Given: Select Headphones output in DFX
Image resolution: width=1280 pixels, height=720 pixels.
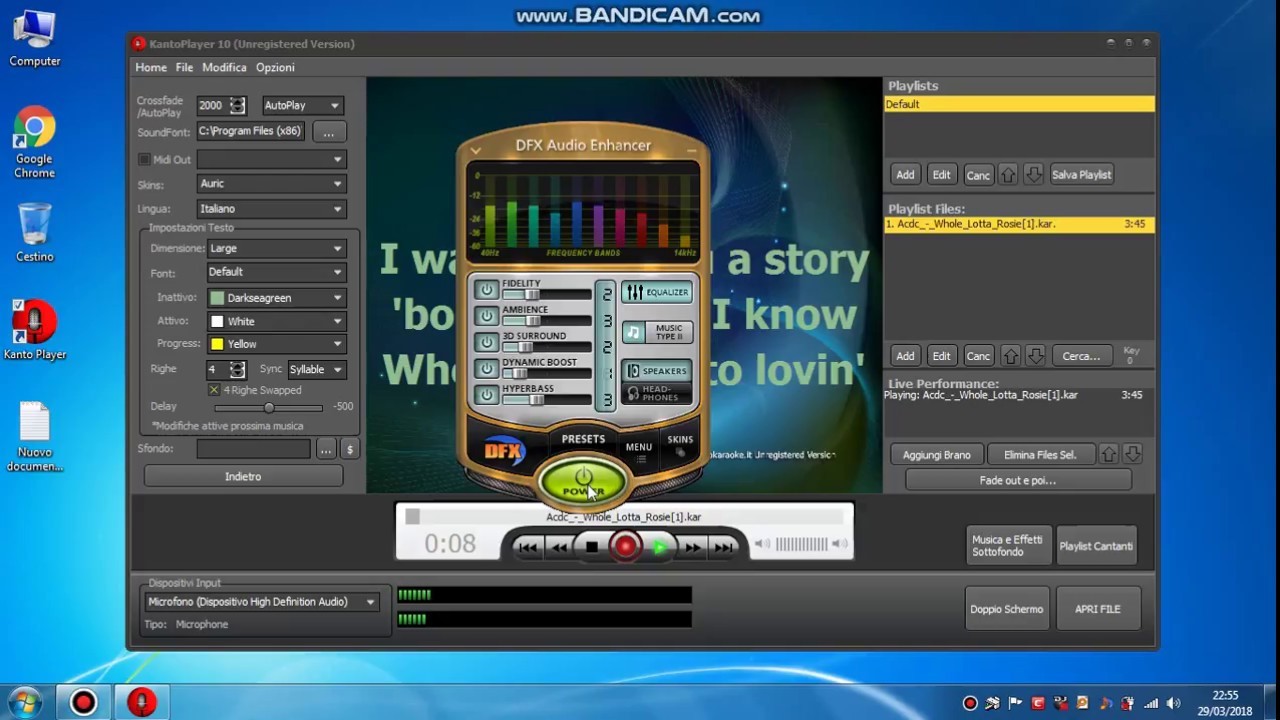Looking at the screenshot, I should click(656, 393).
